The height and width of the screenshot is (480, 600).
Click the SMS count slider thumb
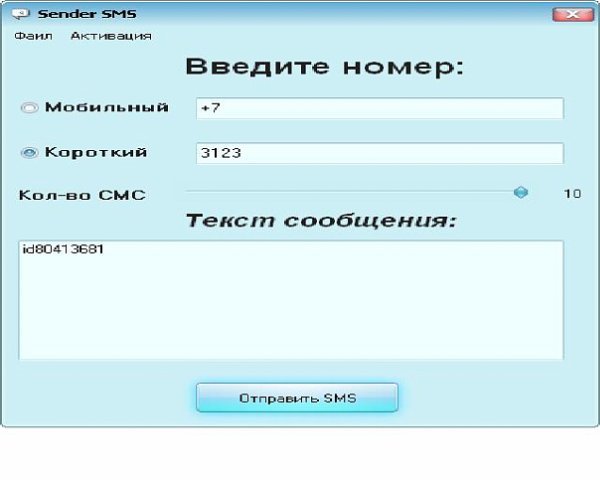pos(520,192)
